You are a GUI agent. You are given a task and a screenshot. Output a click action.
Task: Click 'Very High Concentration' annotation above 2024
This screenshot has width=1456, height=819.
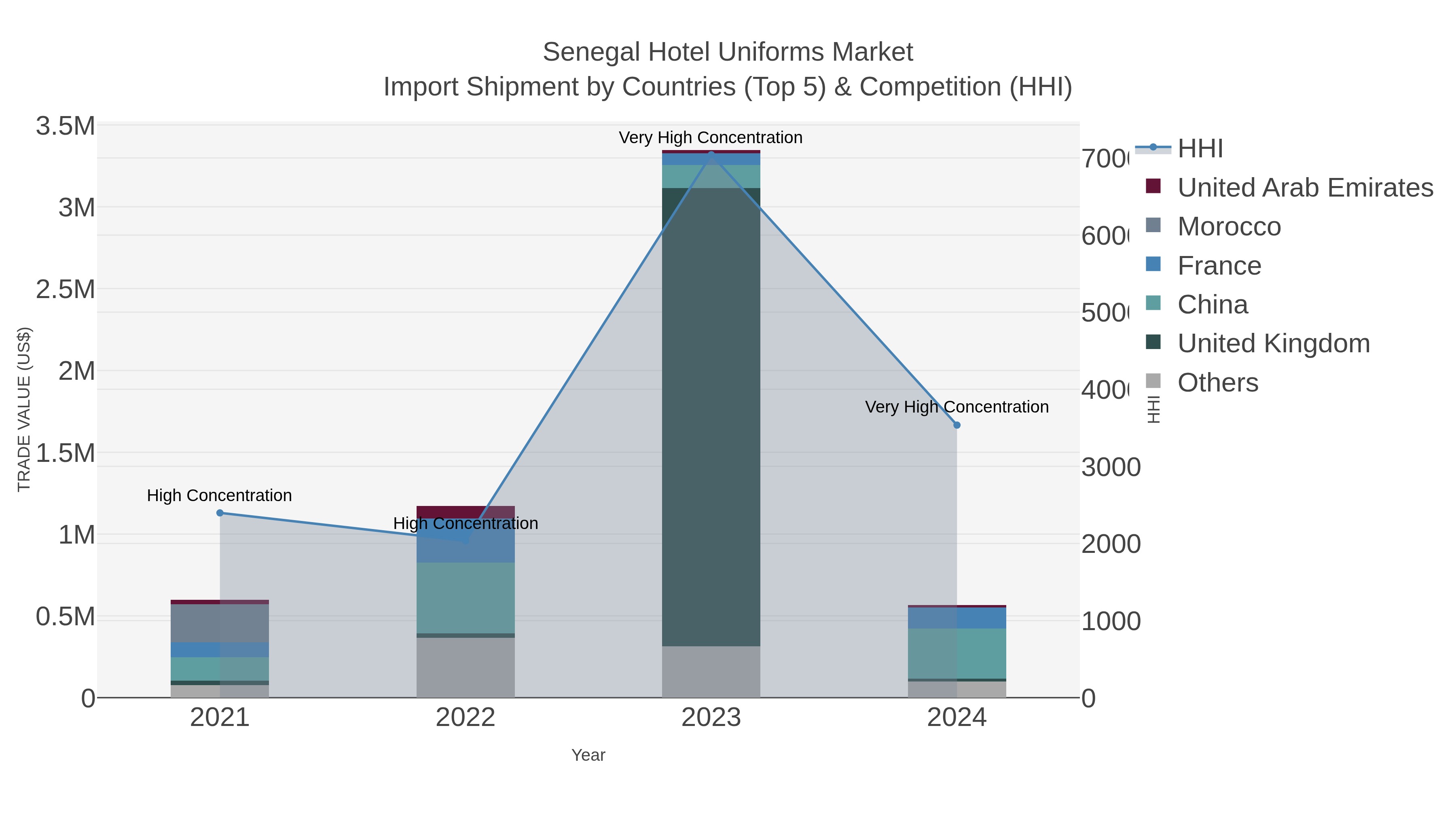pos(957,407)
